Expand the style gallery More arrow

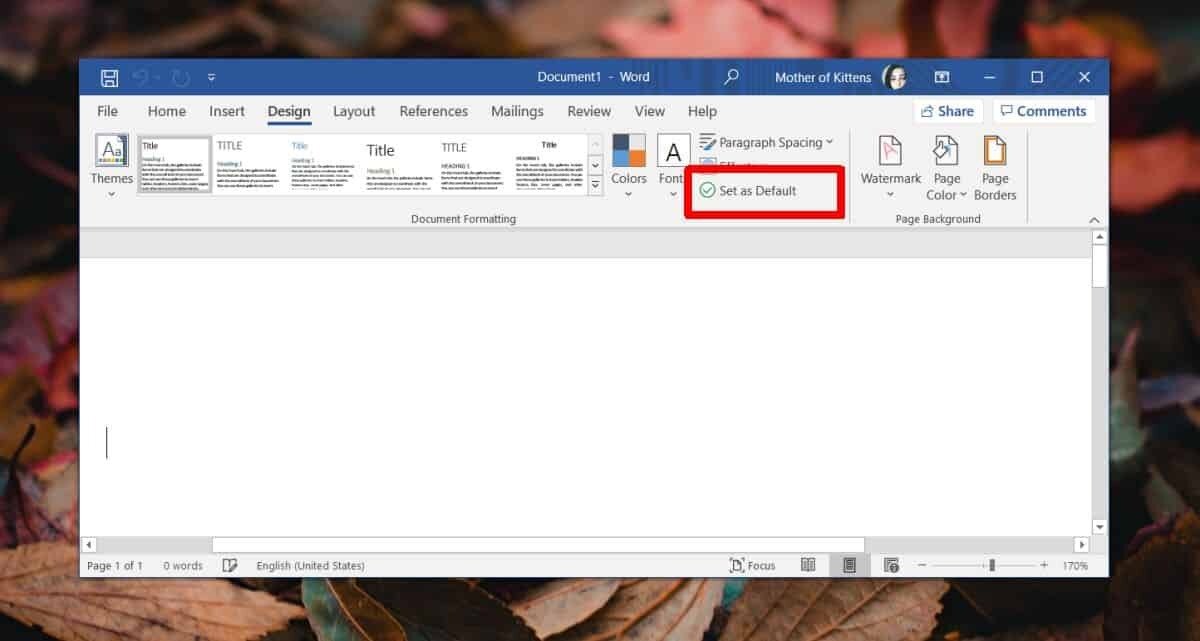tap(595, 185)
